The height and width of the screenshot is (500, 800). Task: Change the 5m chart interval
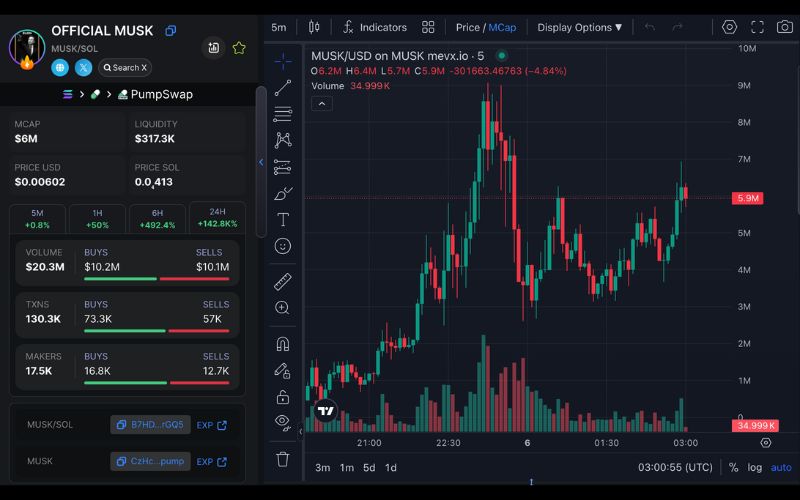coord(279,28)
